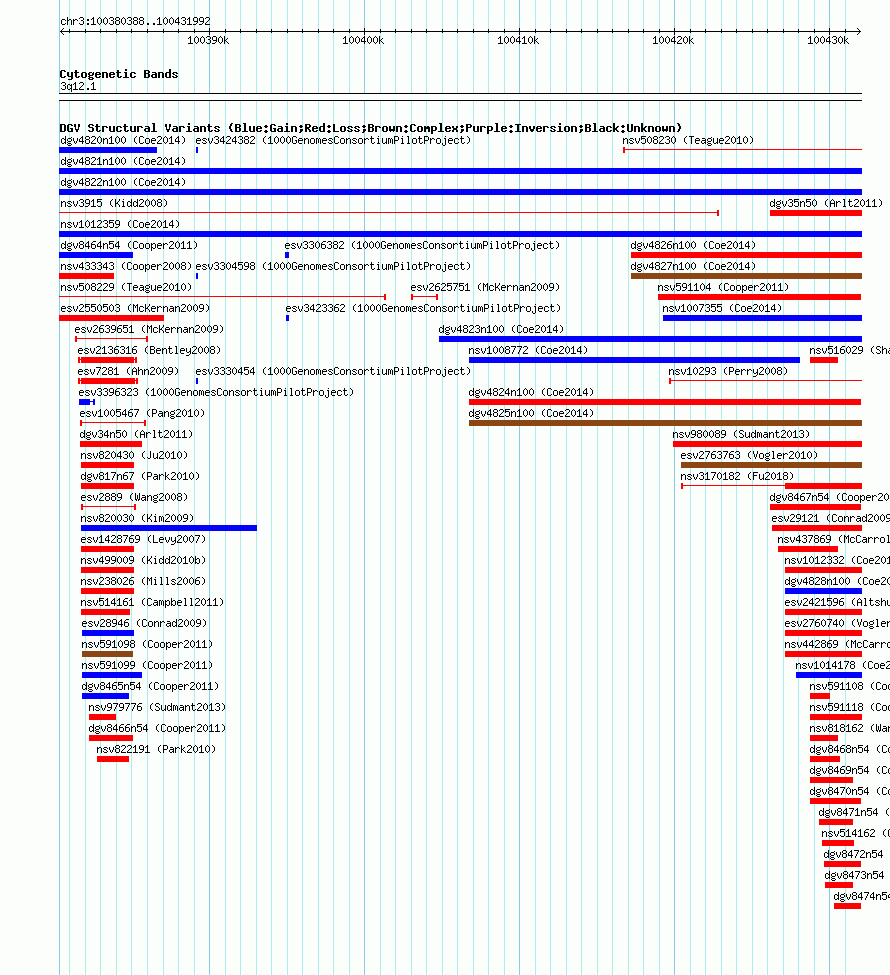Click nsv1008772 (Coe2014) label
Screen dimensions: 890x975
coord(527,351)
